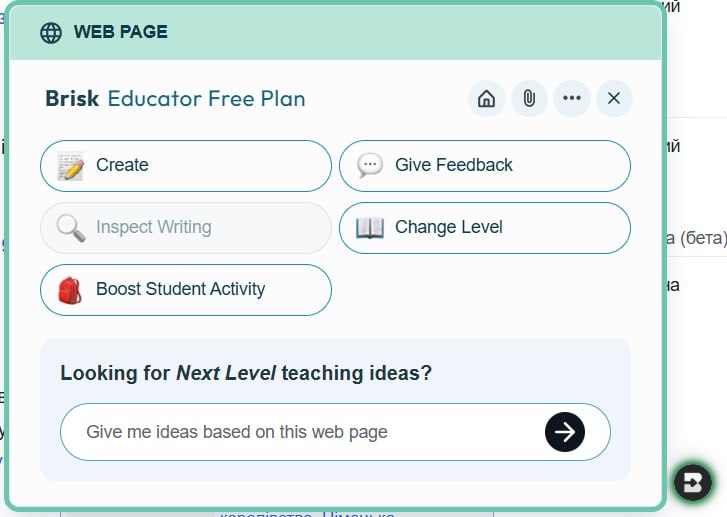Select Give Feedback button
Screen dimensions: 727x517
pyautogui.click(x=484, y=166)
